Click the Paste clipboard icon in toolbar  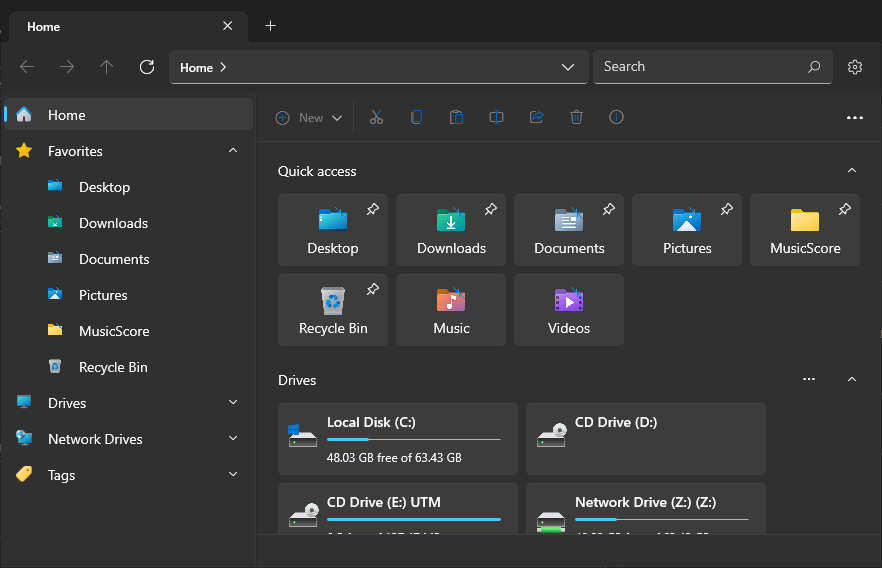[x=456, y=117]
